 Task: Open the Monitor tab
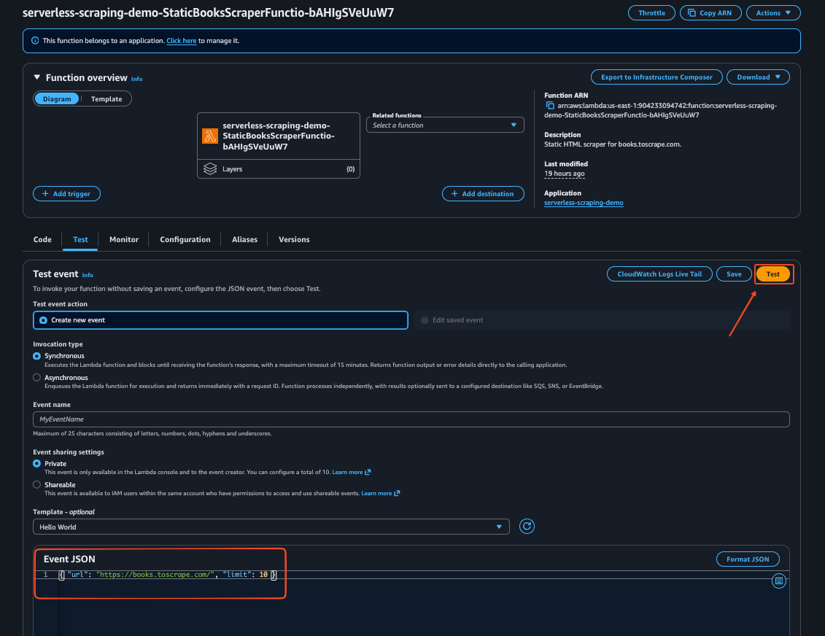pos(124,239)
